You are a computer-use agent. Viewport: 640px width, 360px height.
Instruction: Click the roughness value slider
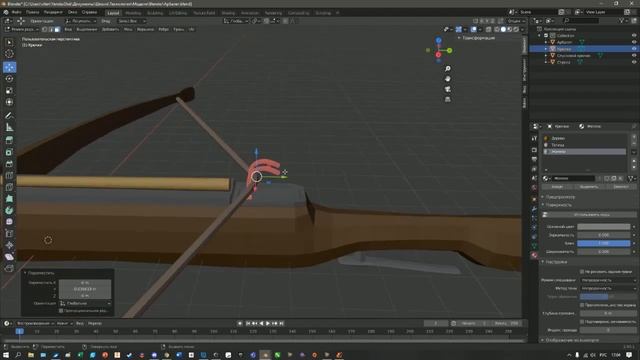point(604,252)
